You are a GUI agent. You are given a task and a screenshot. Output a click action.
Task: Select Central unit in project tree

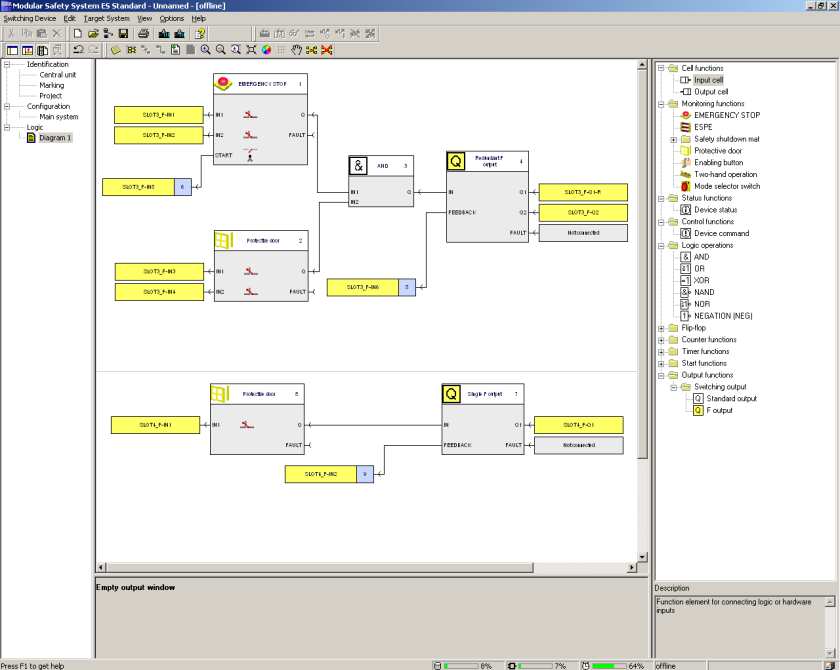[x=57, y=75]
